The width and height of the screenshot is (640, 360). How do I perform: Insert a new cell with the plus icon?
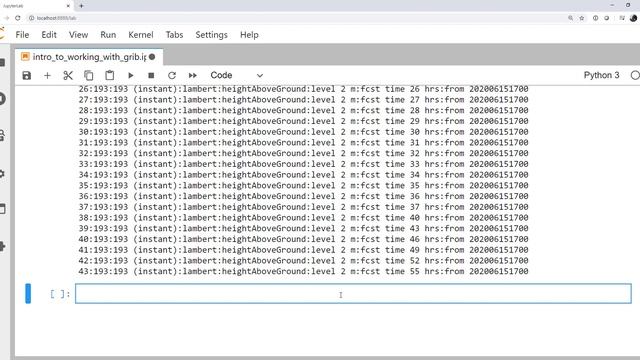click(47, 76)
